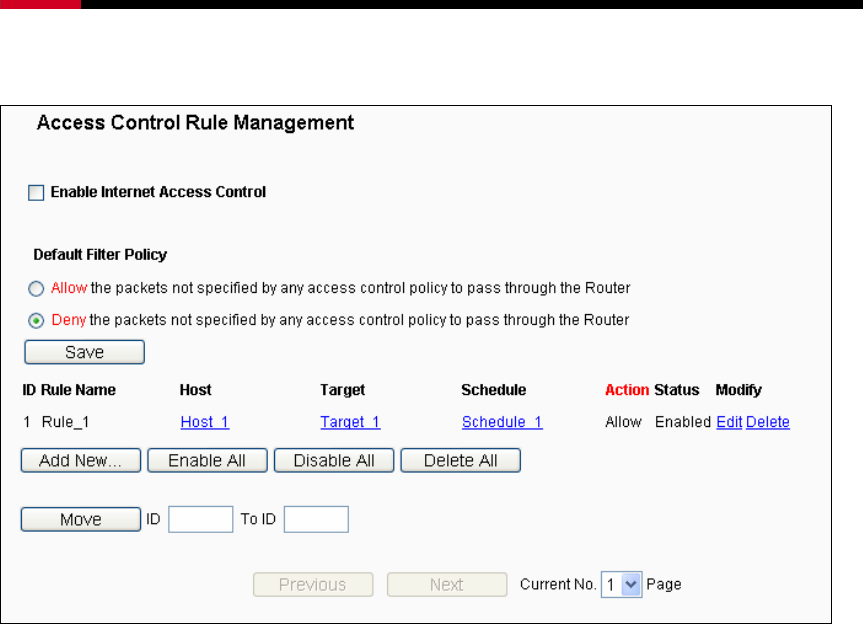The height and width of the screenshot is (624, 863).
Task: Click the Next page button
Action: (447, 584)
